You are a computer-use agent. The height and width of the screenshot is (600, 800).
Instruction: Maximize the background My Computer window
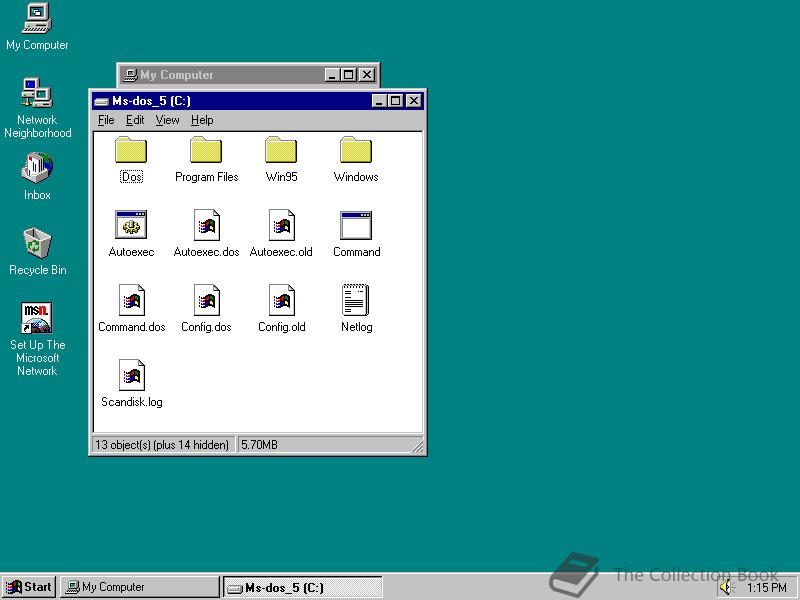(x=348, y=75)
